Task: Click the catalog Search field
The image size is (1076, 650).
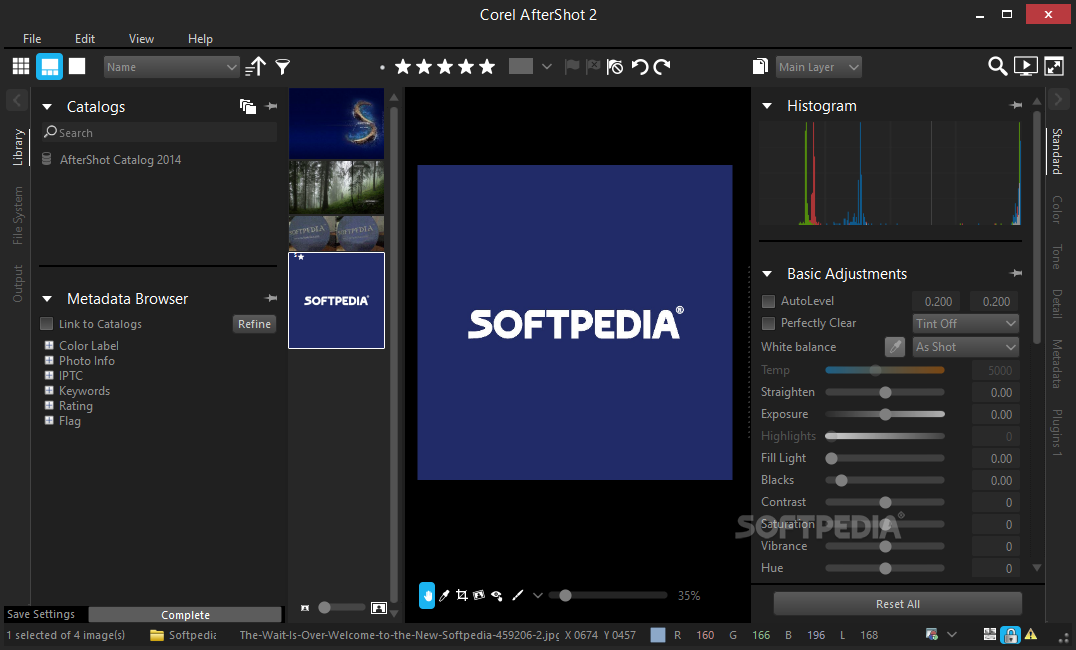Action: tap(159, 132)
